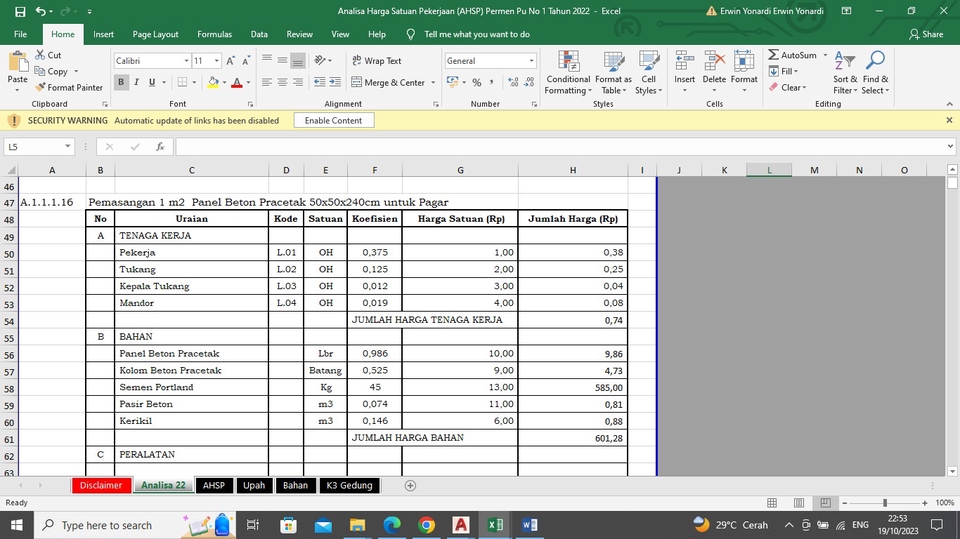960x539 pixels.
Task: Open Excel from the Windows taskbar
Action: (495, 525)
